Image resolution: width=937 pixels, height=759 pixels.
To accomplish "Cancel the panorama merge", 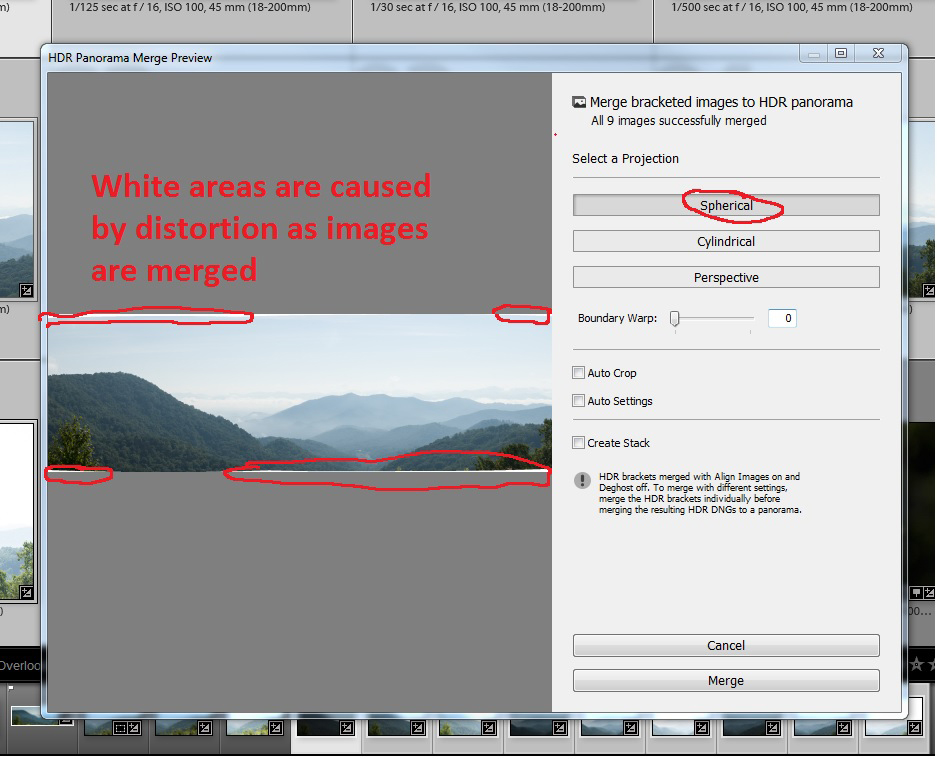I will point(726,645).
